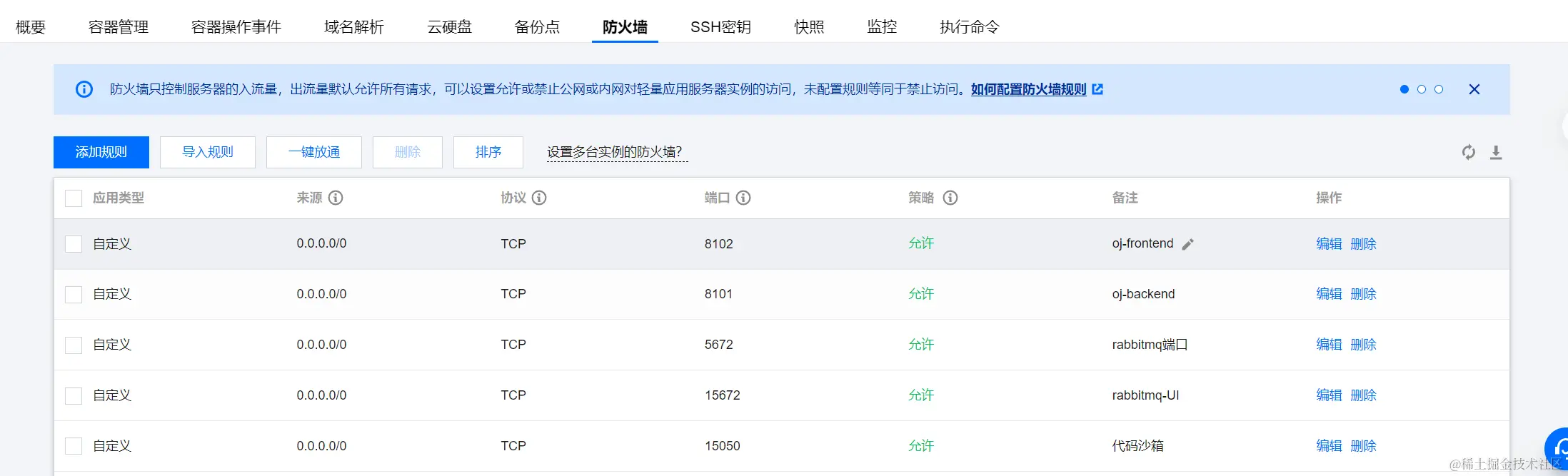This screenshot has width=1568, height=476.
Task: Click the 排序 button
Action: click(488, 152)
